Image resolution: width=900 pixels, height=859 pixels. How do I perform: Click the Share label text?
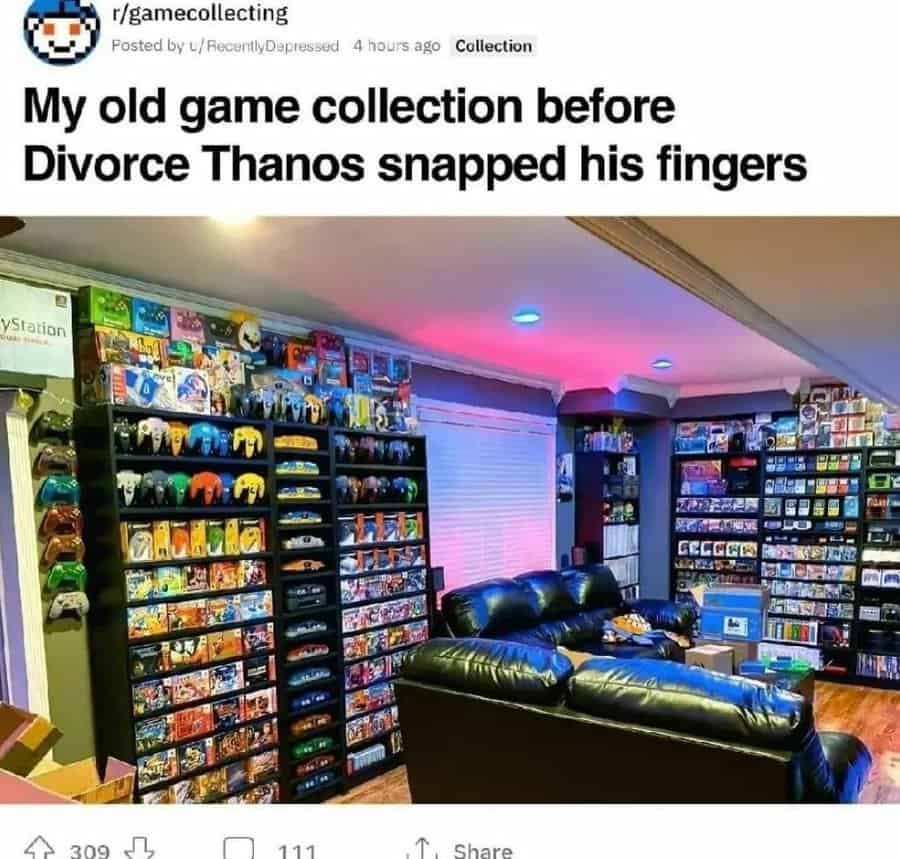[483, 850]
